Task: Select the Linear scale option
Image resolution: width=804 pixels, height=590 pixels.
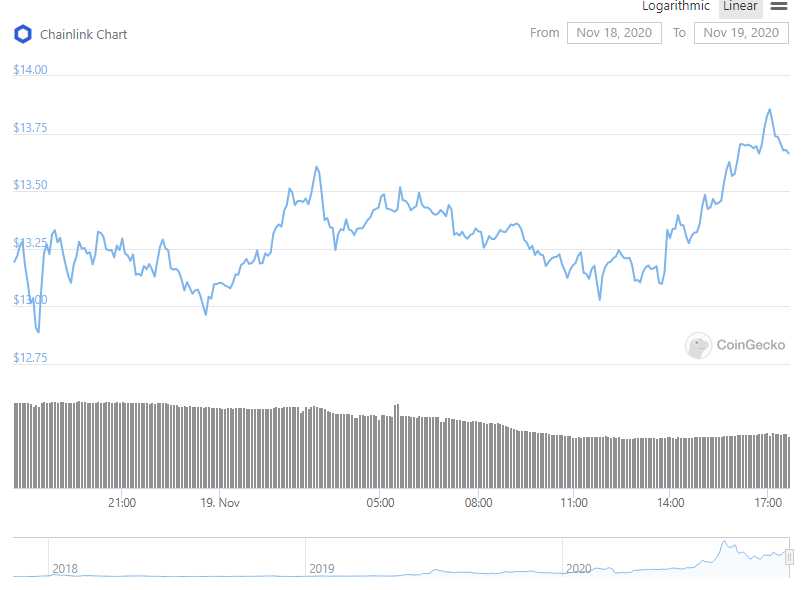Action: point(740,6)
